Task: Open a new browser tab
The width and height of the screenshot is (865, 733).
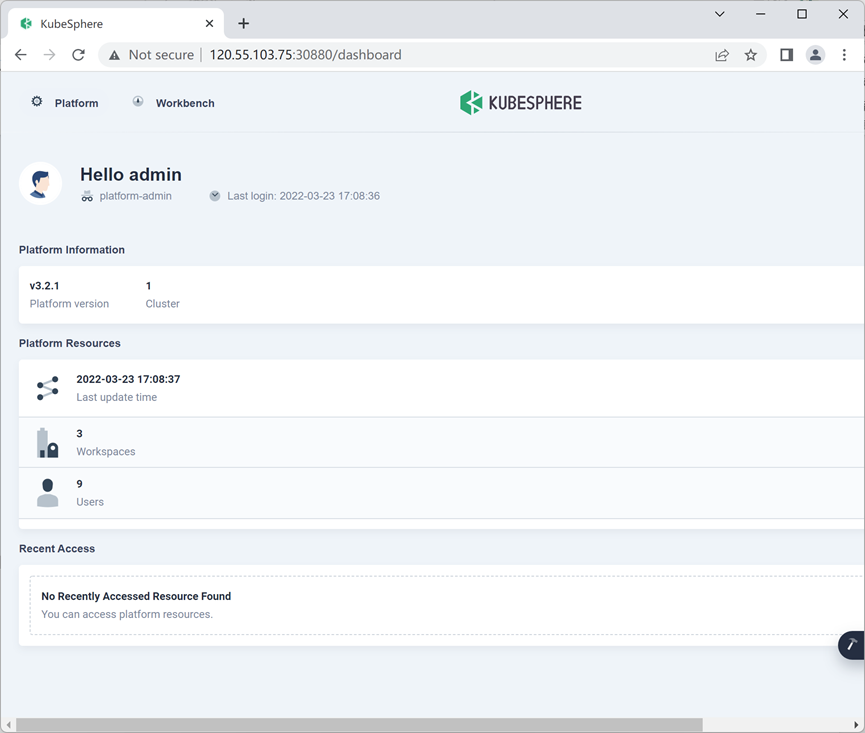Action: [x=243, y=23]
